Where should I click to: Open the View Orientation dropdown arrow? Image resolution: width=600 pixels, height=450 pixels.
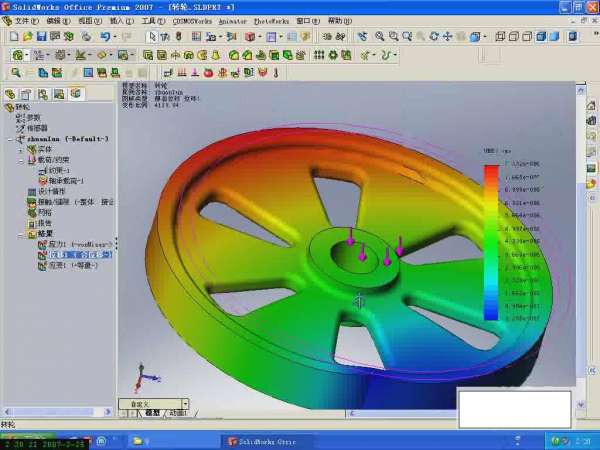484,37
